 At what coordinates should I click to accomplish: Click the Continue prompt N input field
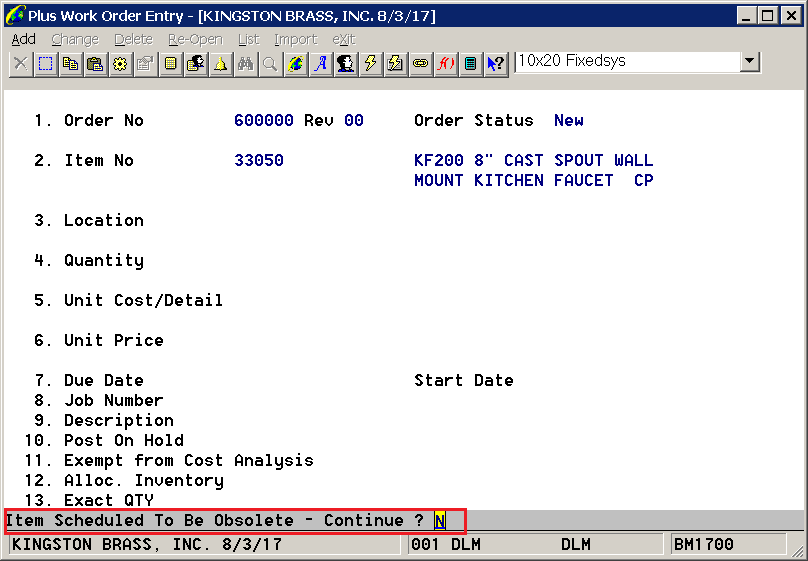[440, 521]
